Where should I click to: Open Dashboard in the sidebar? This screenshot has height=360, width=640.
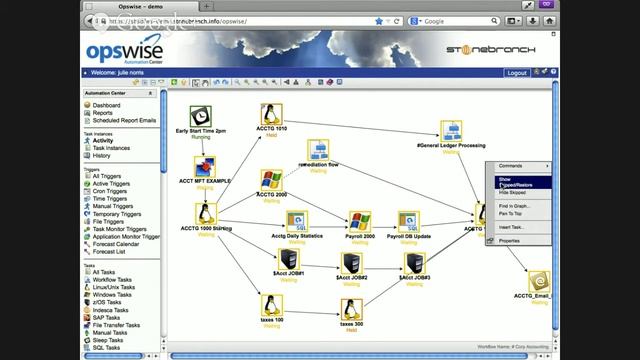(106, 105)
